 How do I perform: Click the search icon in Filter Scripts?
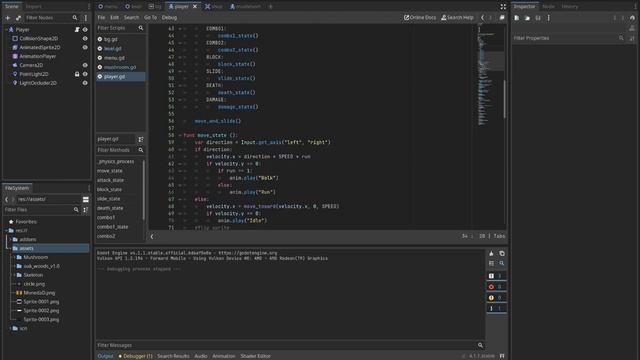pyautogui.click(x=141, y=28)
